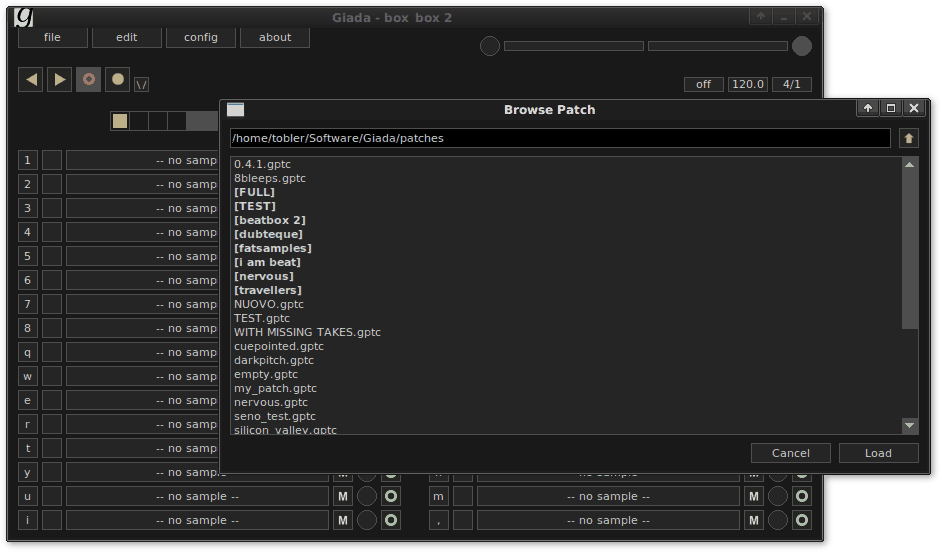Click the key button labeled 8

coord(28,328)
